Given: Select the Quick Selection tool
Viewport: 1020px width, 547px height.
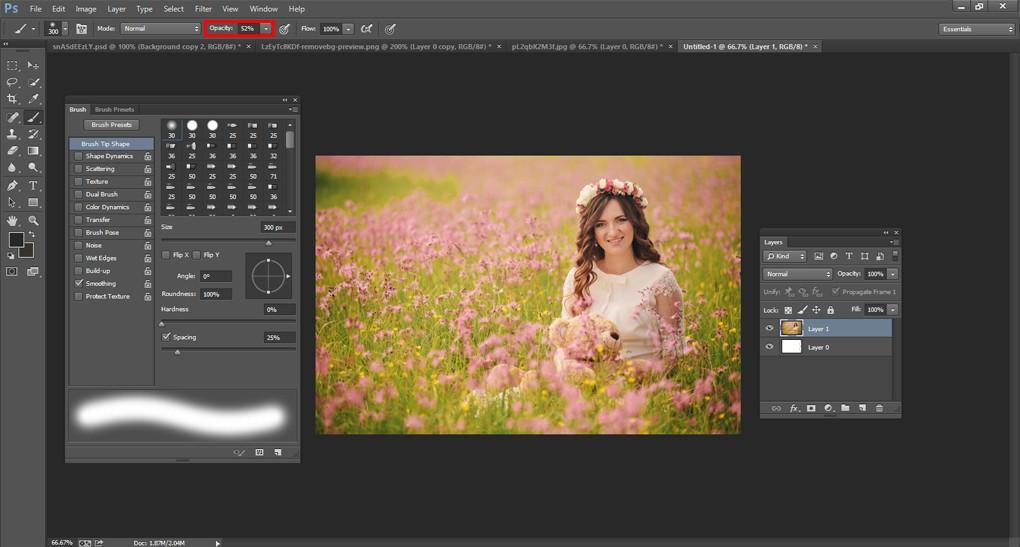Looking at the screenshot, I should [33, 83].
